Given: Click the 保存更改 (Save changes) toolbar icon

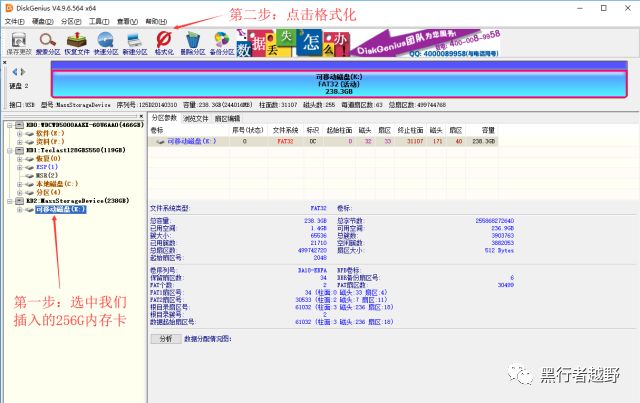Looking at the screenshot, I should click(x=18, y=41).
